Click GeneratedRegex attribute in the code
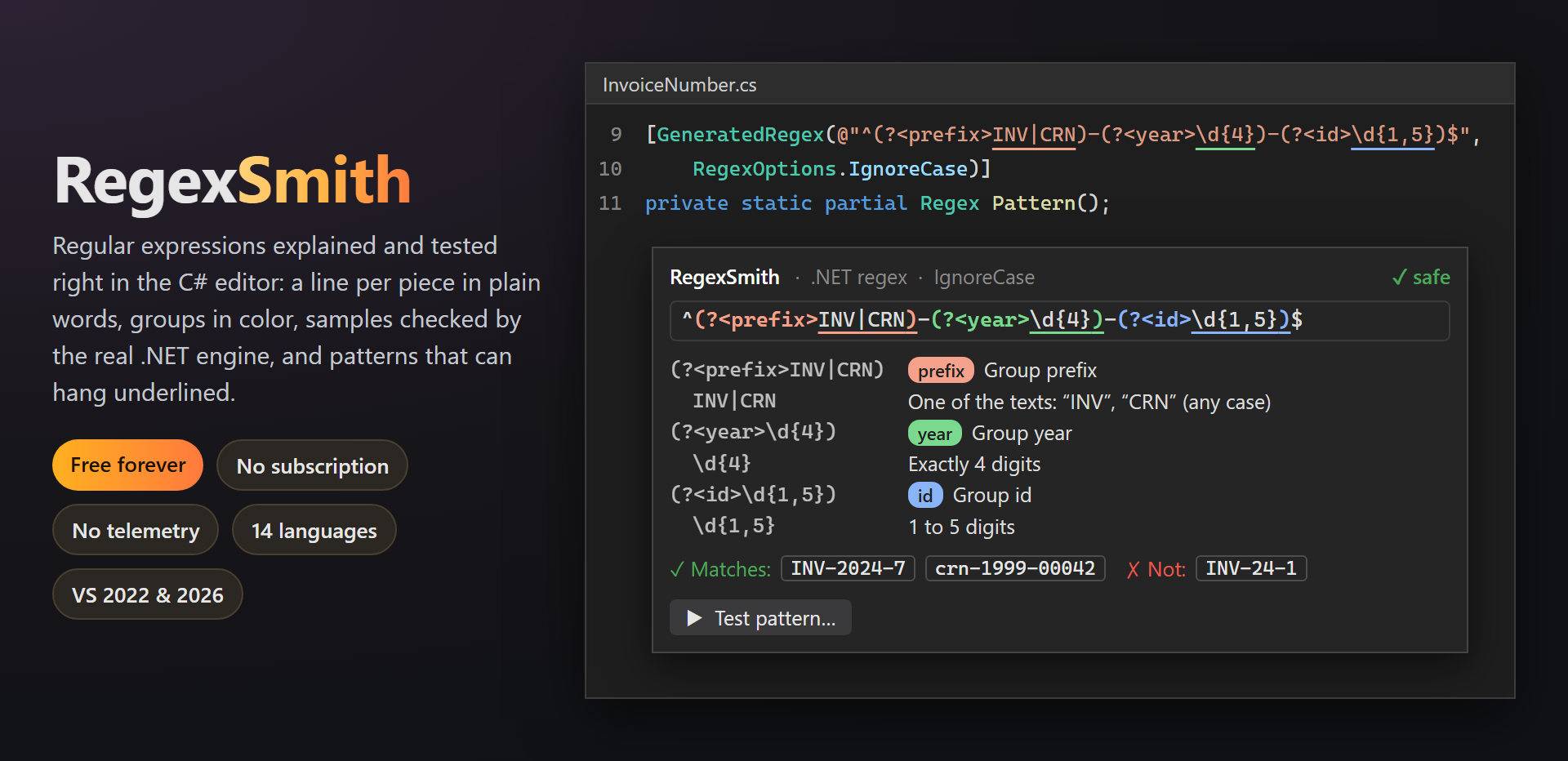 pos(741,135)
